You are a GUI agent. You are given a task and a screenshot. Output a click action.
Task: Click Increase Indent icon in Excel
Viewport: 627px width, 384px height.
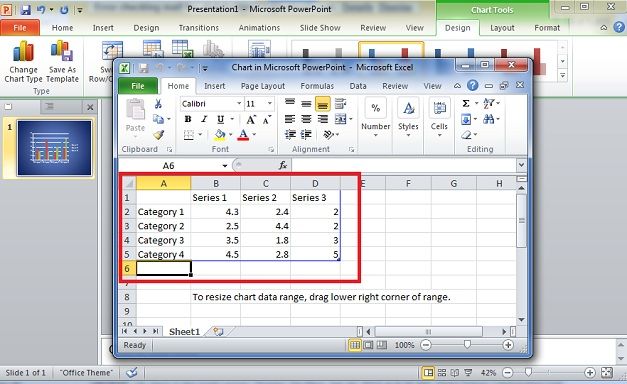tap(306, 135)
